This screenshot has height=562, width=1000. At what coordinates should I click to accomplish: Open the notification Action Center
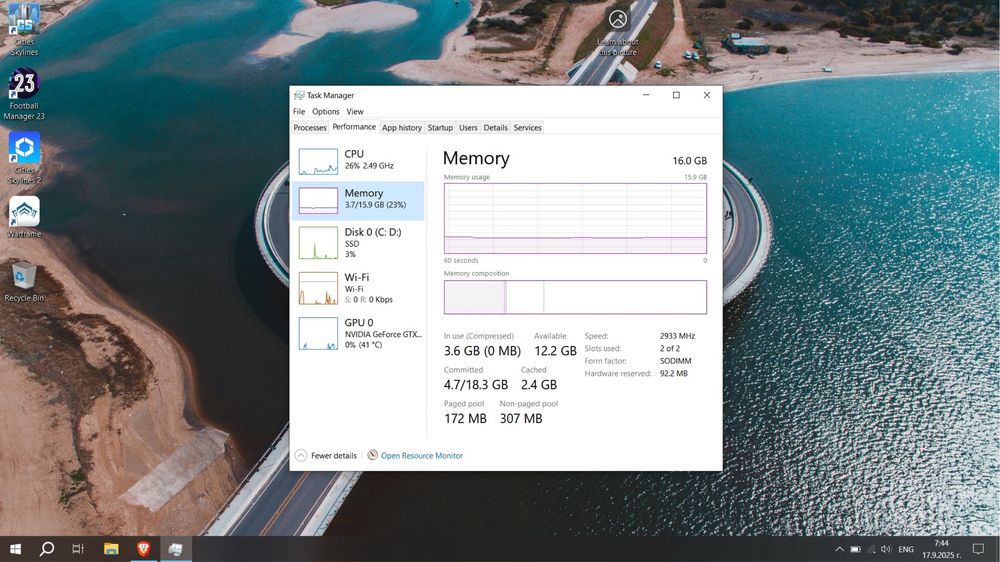click(978, 549)
